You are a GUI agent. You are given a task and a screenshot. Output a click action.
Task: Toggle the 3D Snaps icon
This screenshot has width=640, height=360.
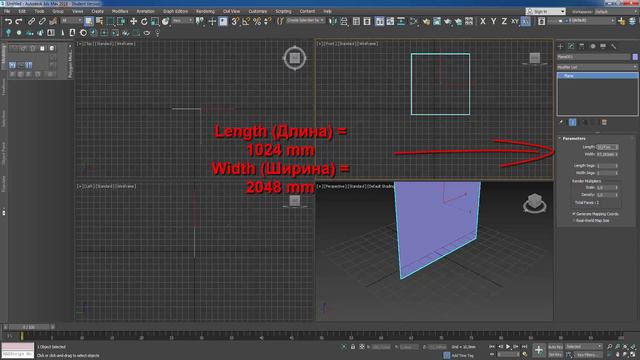pos(235,21)
